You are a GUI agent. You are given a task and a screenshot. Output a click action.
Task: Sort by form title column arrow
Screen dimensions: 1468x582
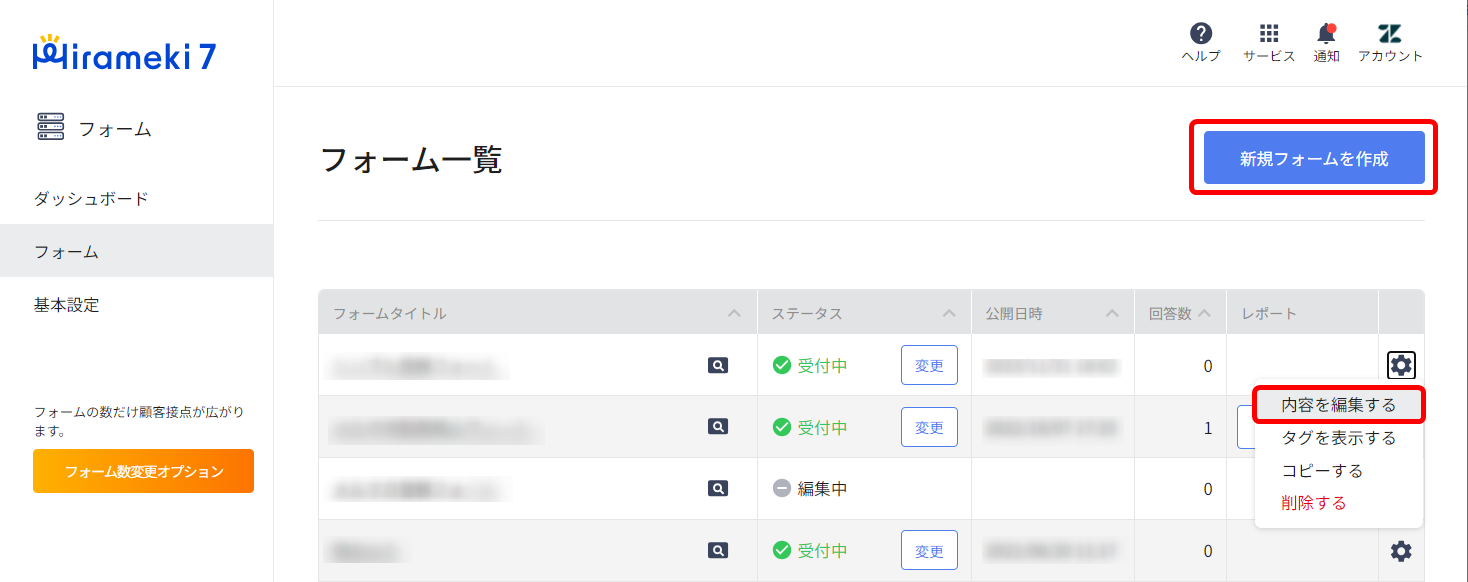point(735,314)
